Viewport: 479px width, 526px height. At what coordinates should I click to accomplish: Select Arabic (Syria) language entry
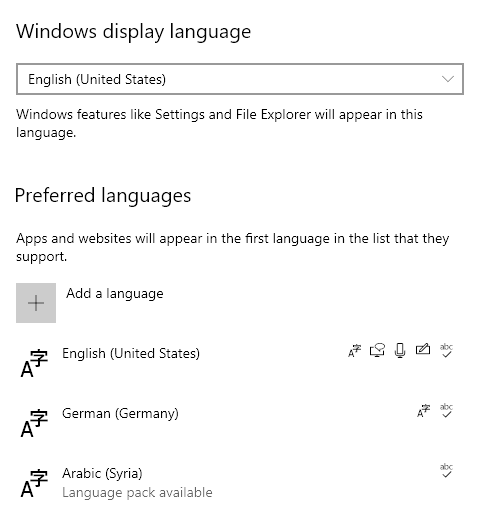click(237, 483)
